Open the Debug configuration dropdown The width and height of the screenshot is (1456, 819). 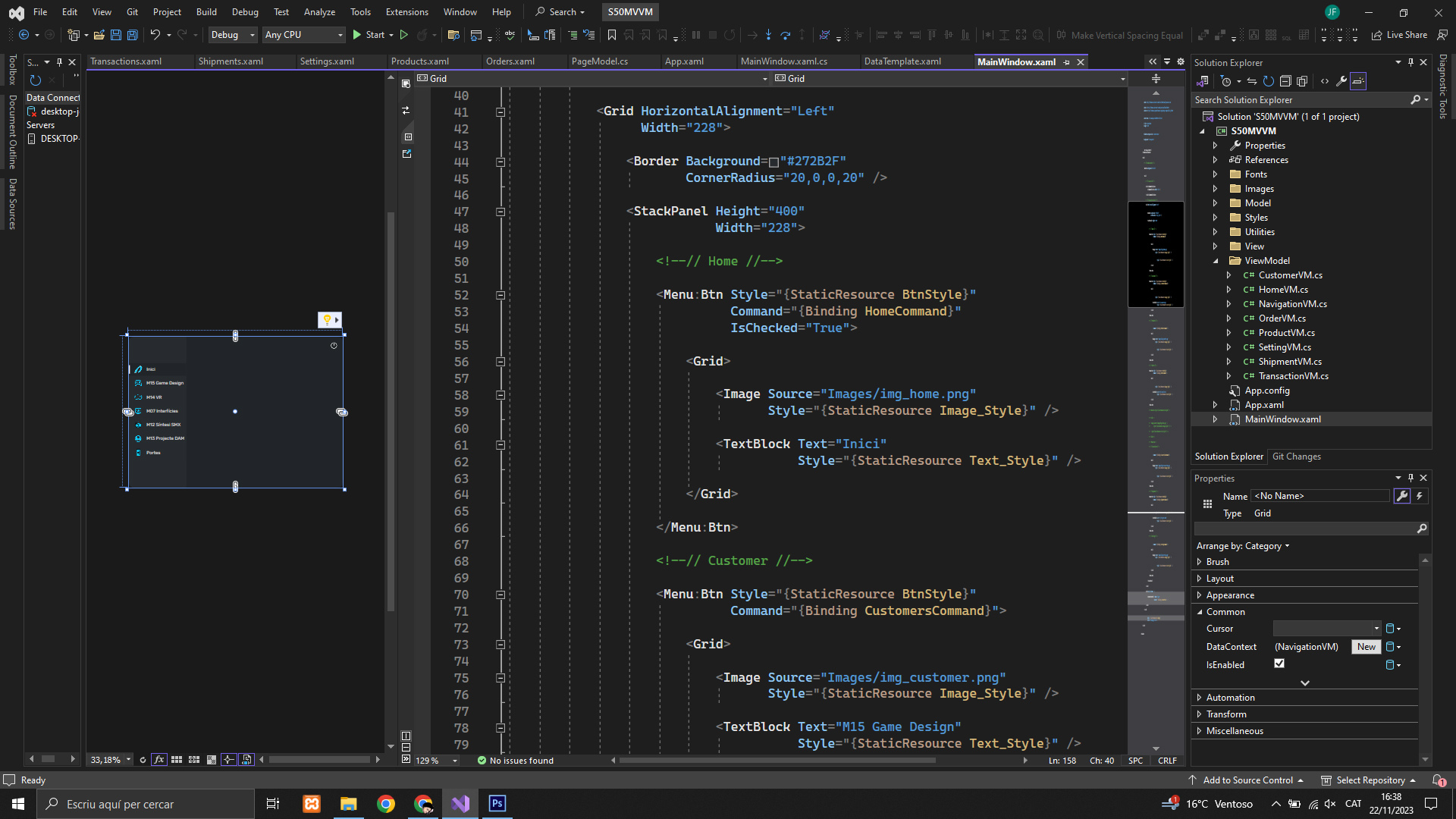(x=233, y=35)
